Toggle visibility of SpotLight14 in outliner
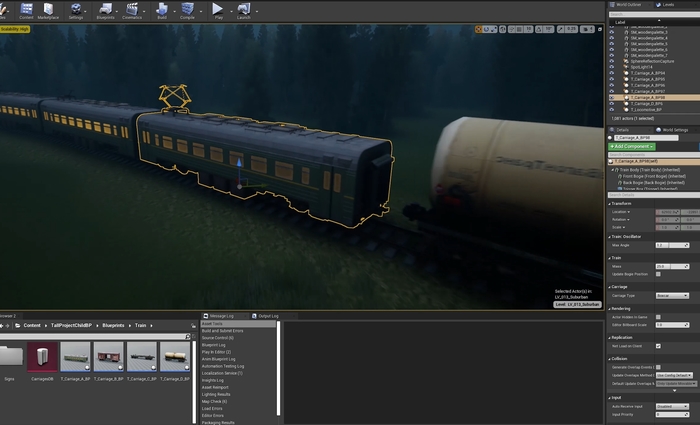 tap(612, 67)
